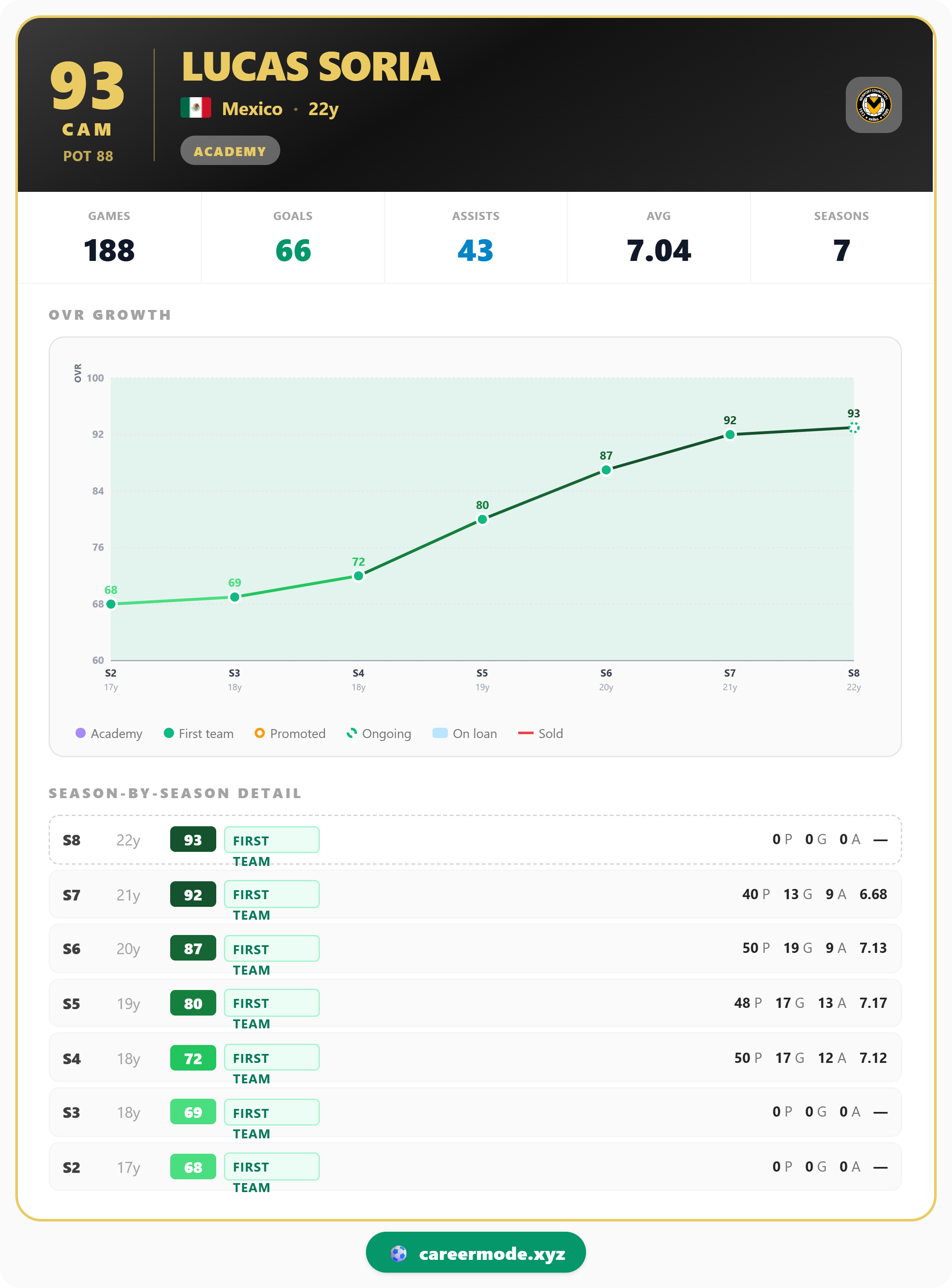Click FIRST TEAM tag in S2 row

coord(272,1166)
